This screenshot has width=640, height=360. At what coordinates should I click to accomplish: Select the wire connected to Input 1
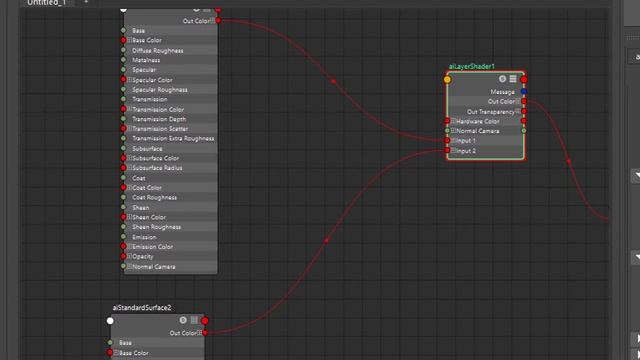tap(333, 81)
